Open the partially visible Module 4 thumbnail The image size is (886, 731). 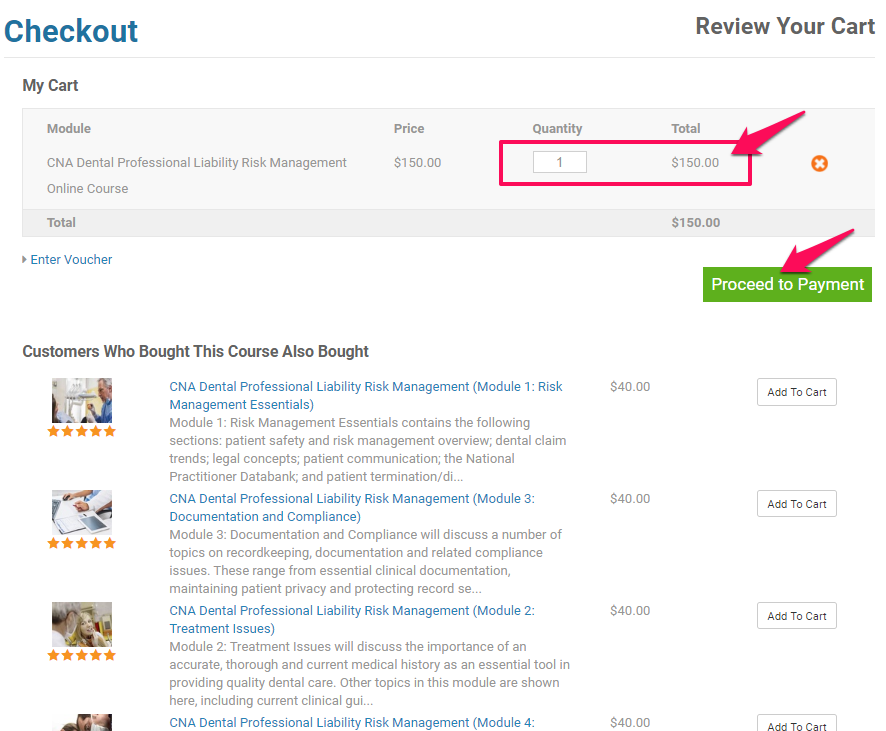pyautogui.click(x=82, y=723)
